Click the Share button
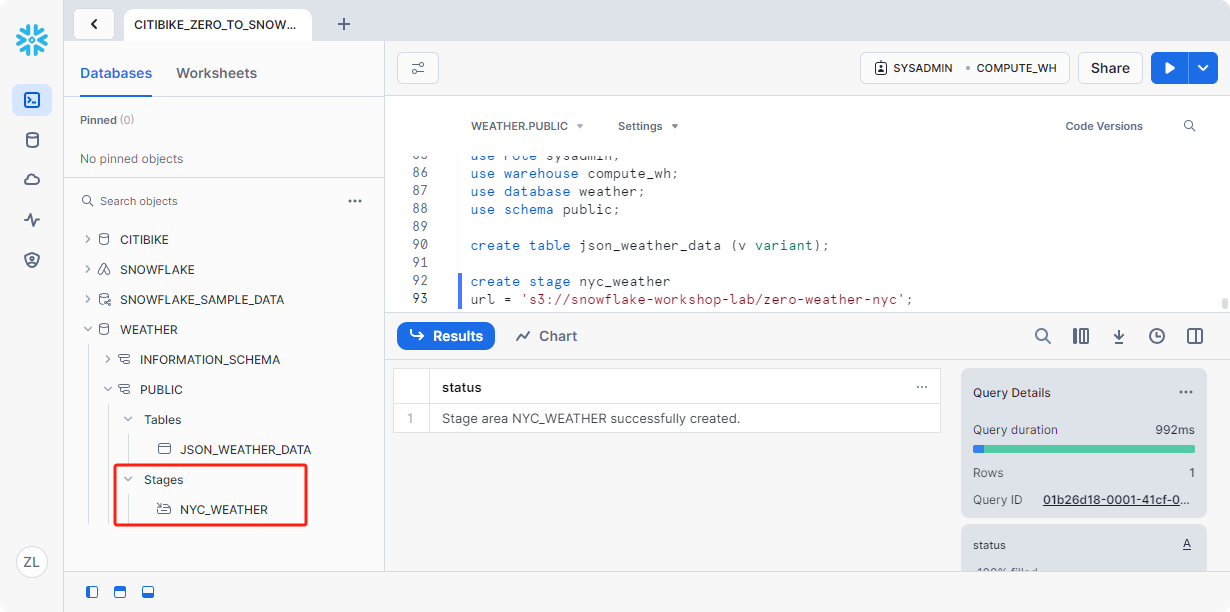Image resolution: width=1230 pixels, height=612 pixels. 1110,68
